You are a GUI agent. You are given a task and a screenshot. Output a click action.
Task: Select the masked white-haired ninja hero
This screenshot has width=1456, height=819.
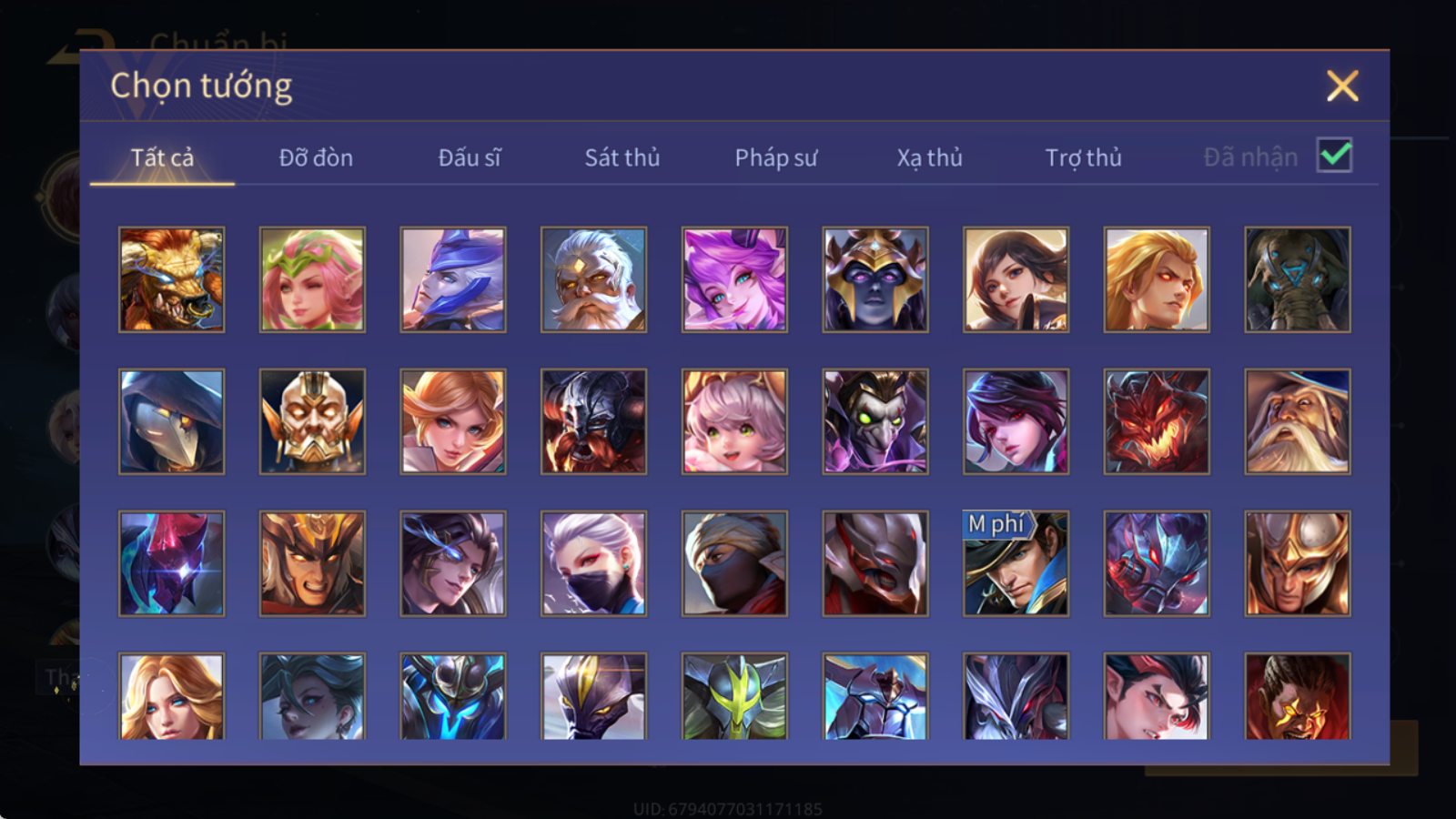click(593, 563)
